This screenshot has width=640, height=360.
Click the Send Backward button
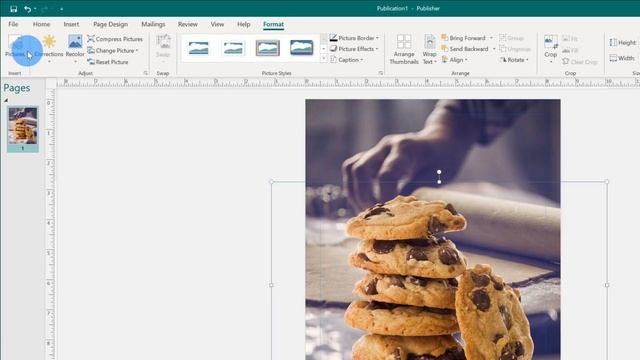[465, 49]
